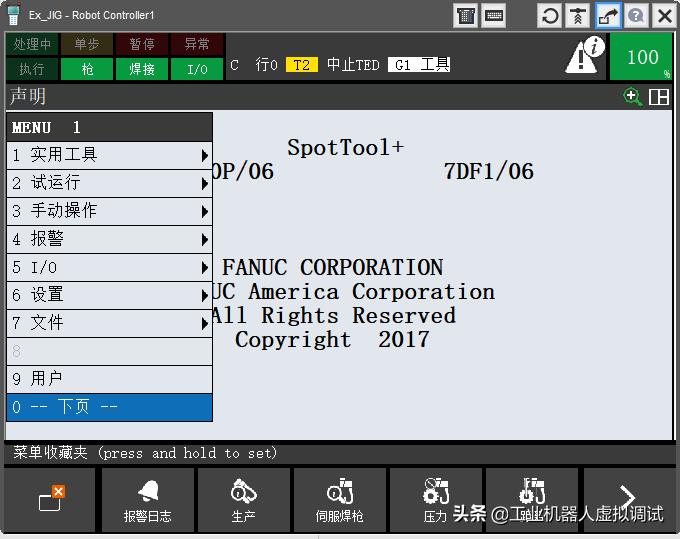Viewport: 680px width, 539px height.
Task: Open the on-screen keyboard icon
Action: click(x=494, y=15)
